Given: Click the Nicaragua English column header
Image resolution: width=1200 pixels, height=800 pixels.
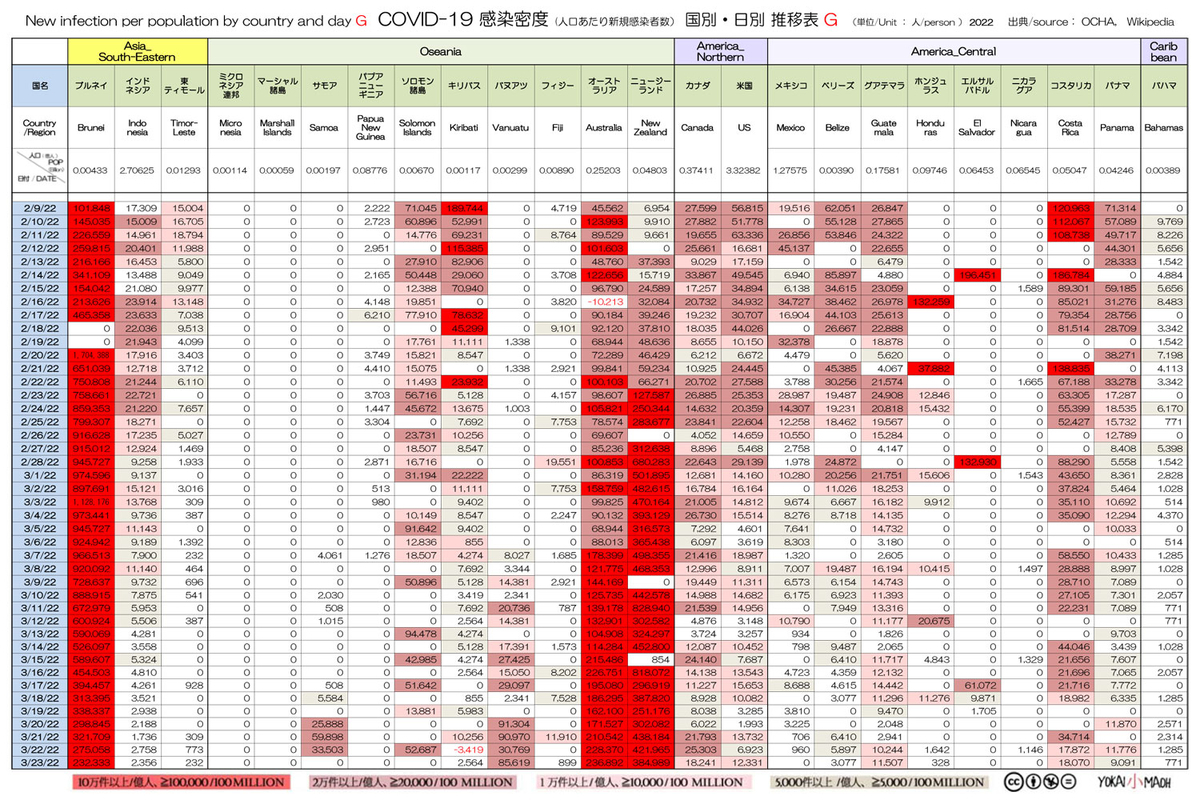Looking at the screenshot, I should [1023, 128].
